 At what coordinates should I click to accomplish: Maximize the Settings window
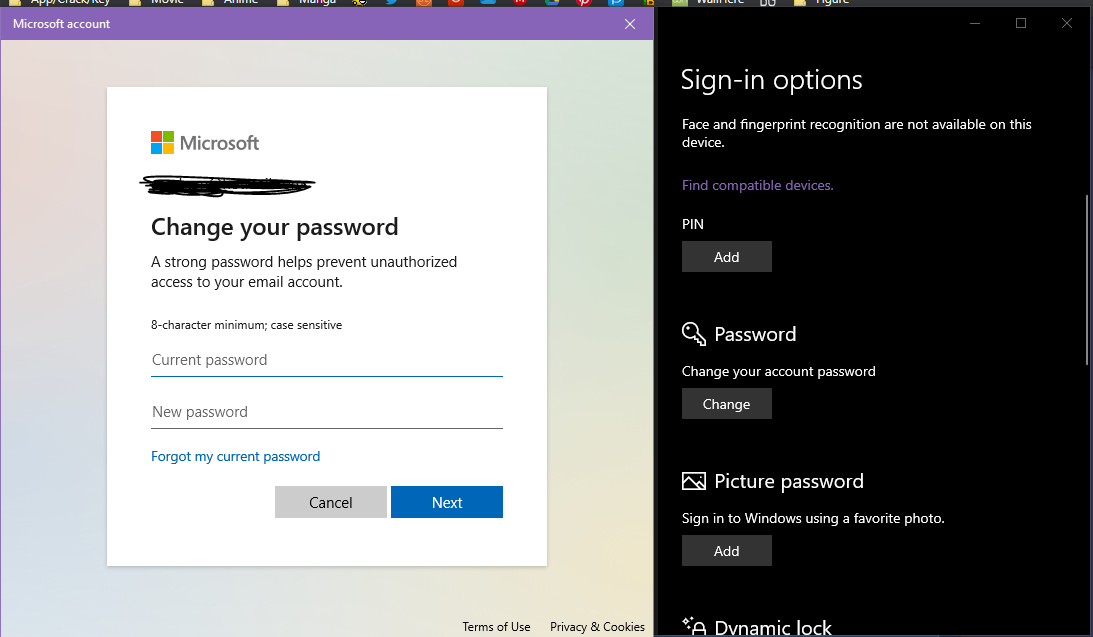(x=1021, y=23)
